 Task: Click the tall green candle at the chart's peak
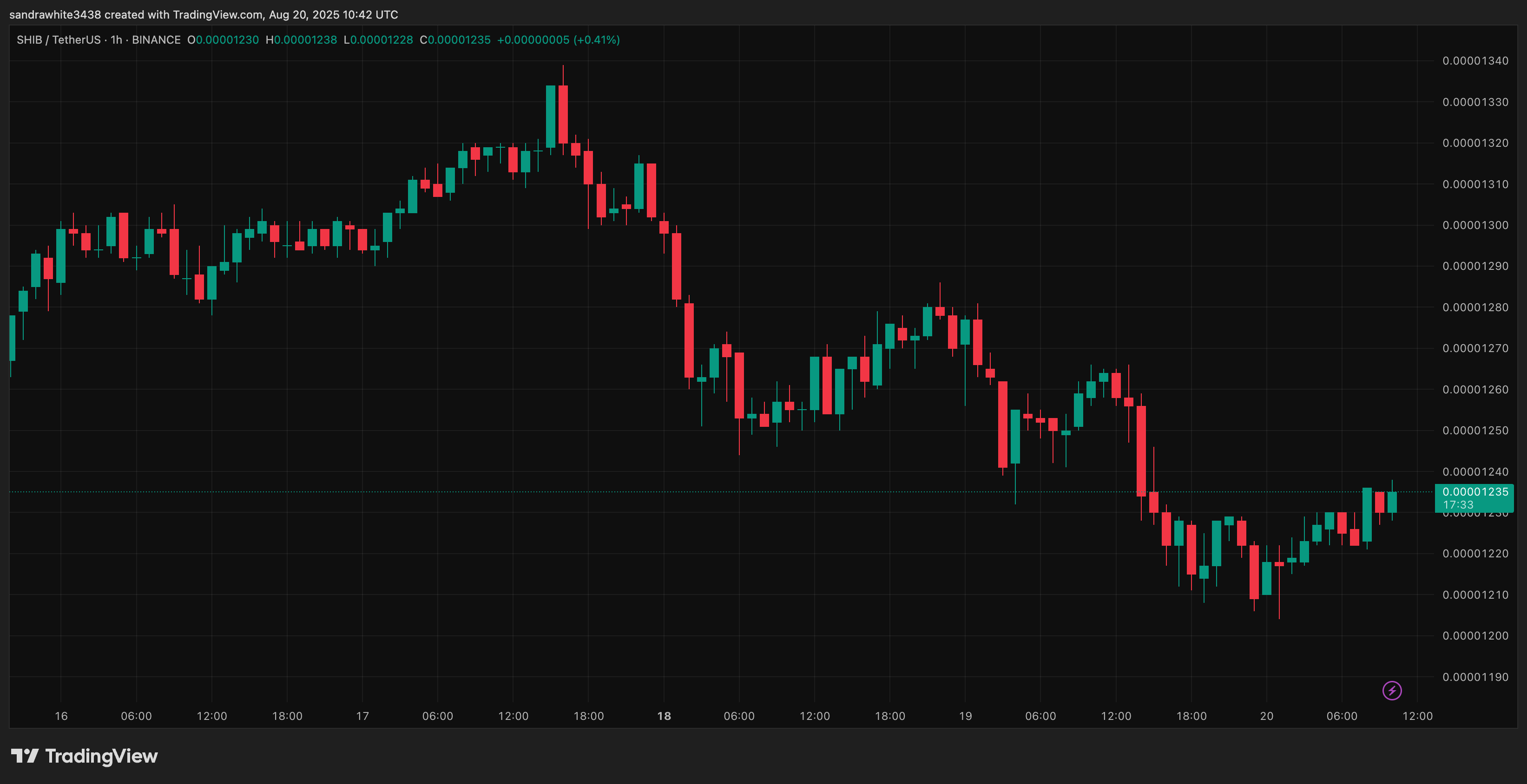(551, 116)
